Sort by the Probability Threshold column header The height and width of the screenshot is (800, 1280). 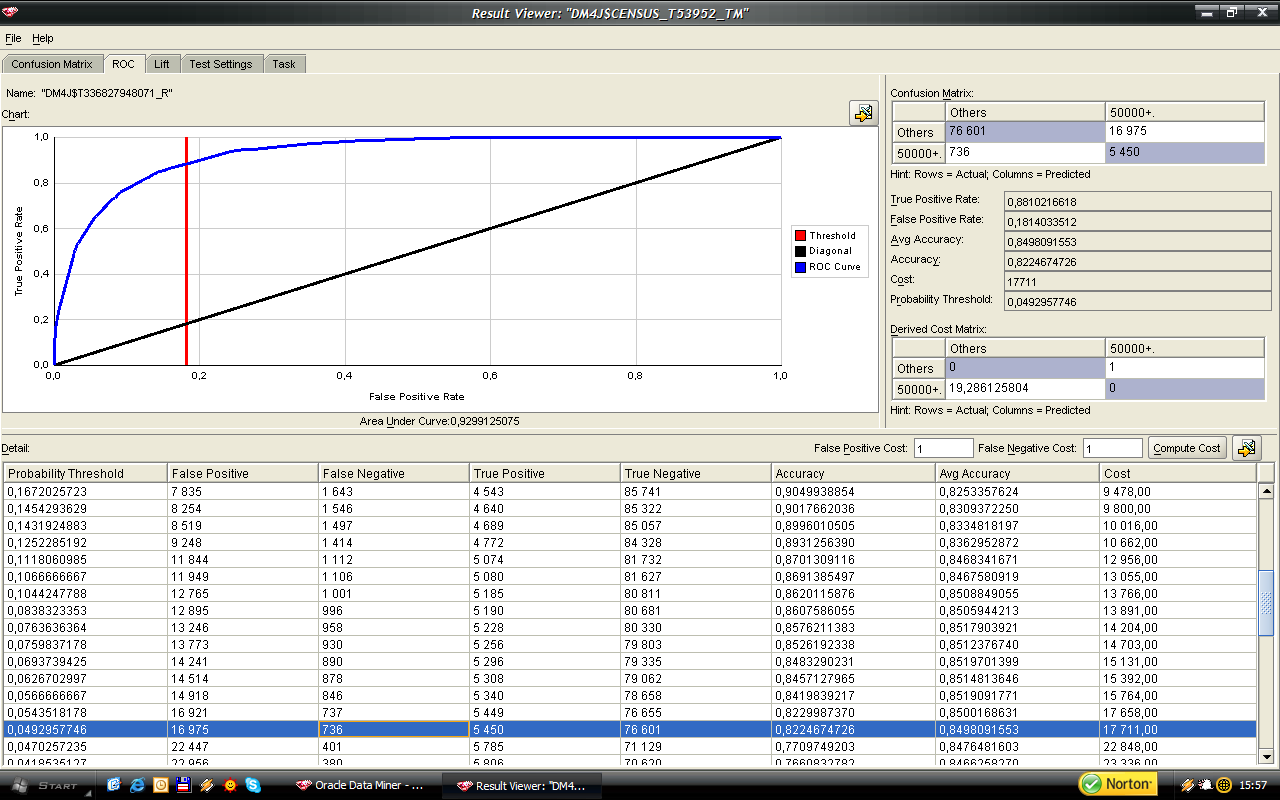click(x=86, y=473)
